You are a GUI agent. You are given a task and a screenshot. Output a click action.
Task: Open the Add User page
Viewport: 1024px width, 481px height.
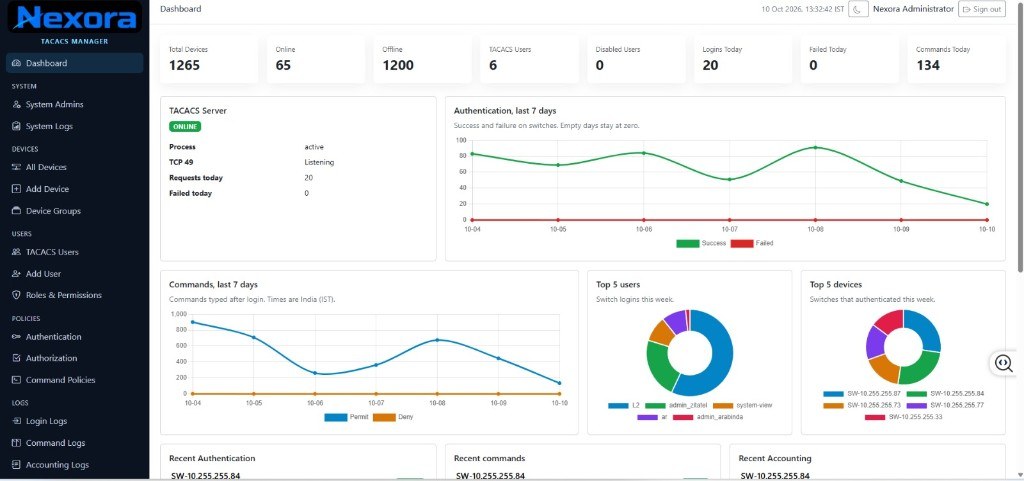(x=74, y=274)
